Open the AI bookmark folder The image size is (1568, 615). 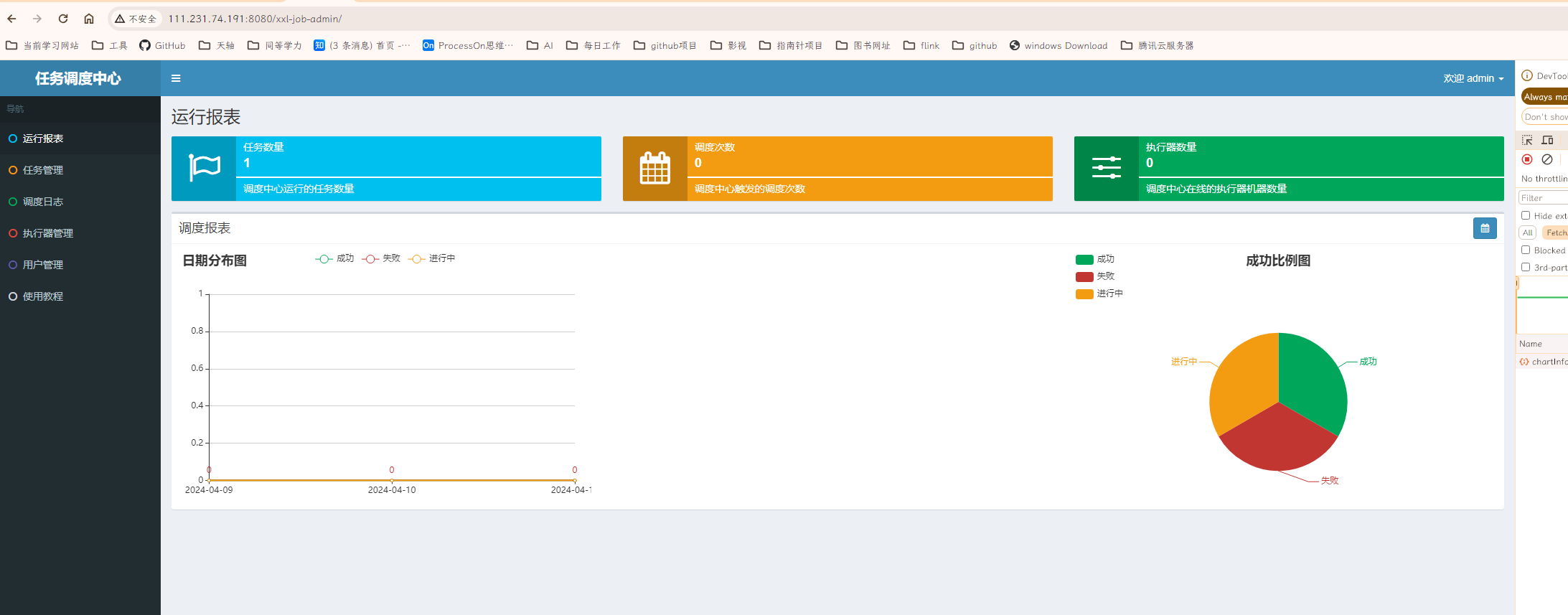pos(540,45)
